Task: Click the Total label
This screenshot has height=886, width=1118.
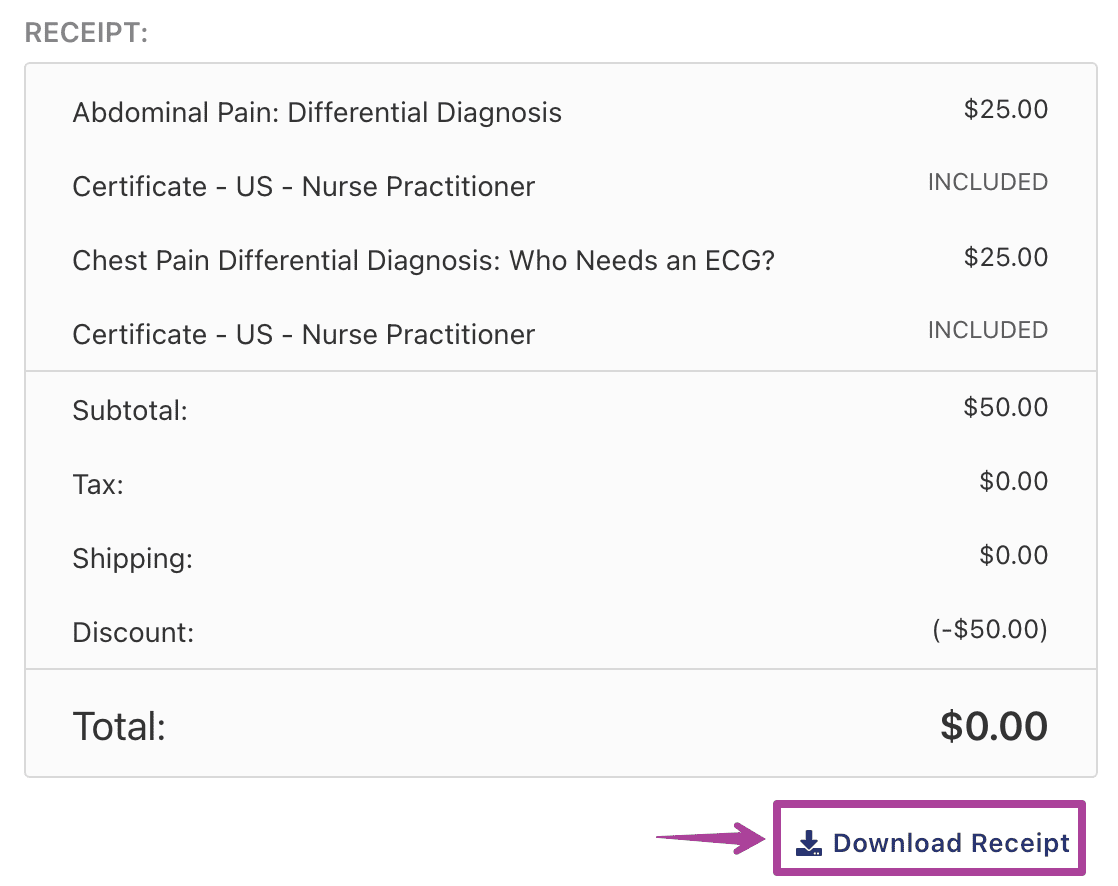Action: 119,726
